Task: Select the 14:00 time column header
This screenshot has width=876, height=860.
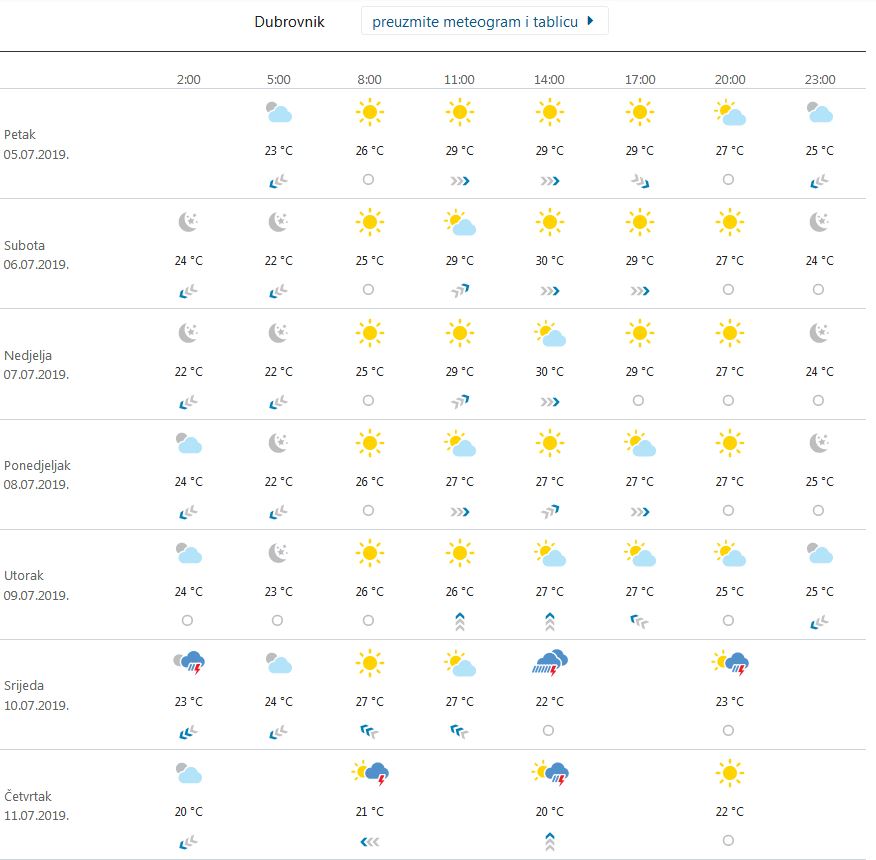Action: pos(549,79)
